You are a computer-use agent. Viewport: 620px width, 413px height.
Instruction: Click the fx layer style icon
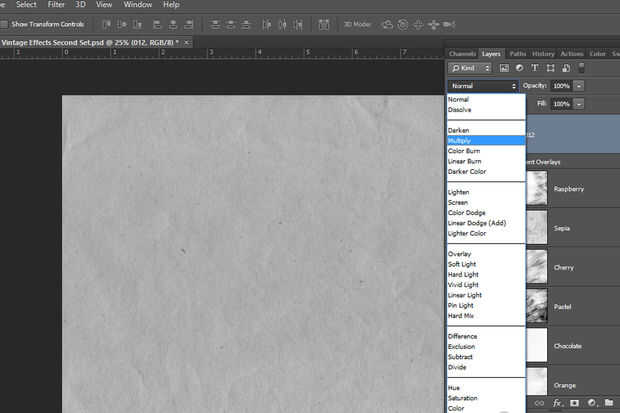click(x=557, y=404)
